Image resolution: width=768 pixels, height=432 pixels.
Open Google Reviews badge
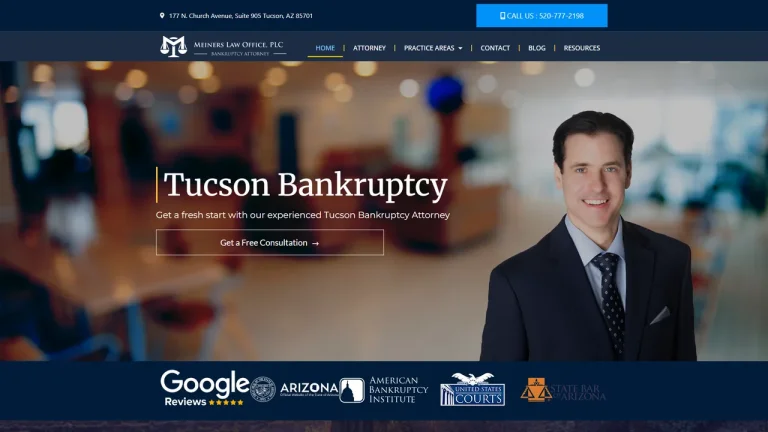205,388
